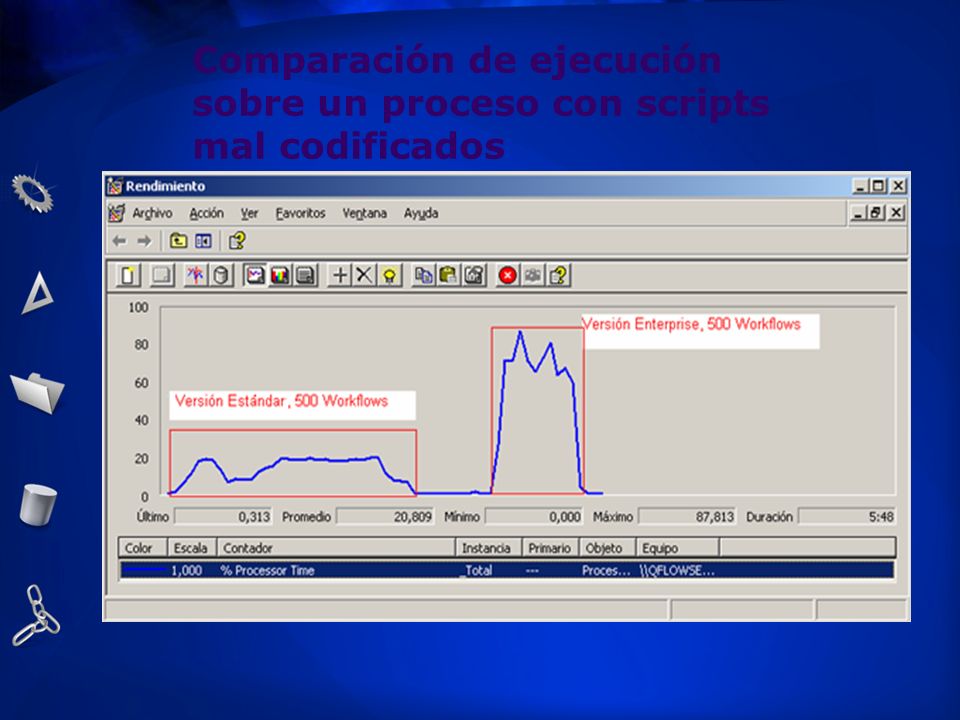Maximize the Rendimiento window
The width and height of the screenshot is (960, 720).
(879, 186)
